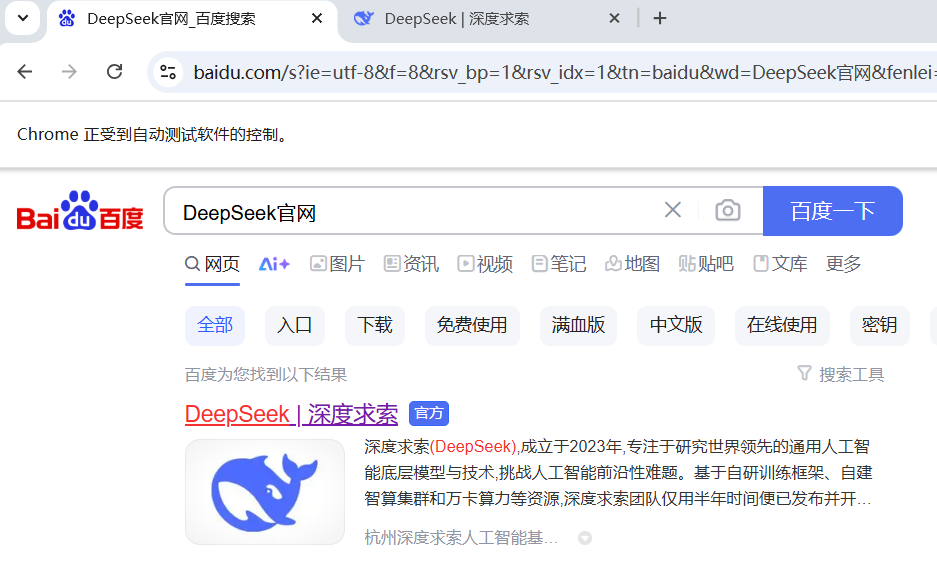937x561 pixels.
Task: Switch to 资讯 results
Action: click(411, 263)
